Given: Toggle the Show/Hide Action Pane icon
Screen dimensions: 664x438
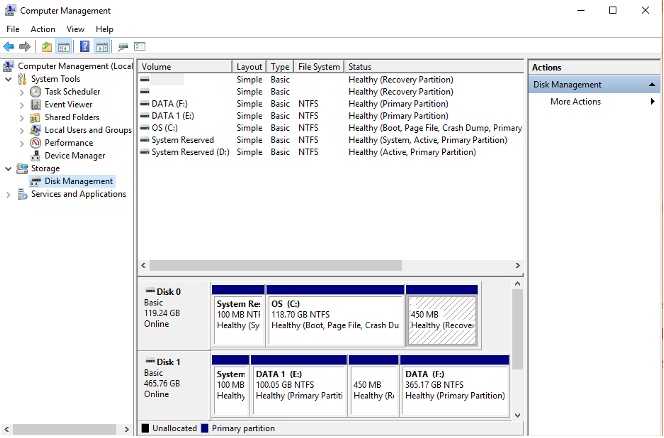Looking at the screenshot, I should (x=102, y=47).
